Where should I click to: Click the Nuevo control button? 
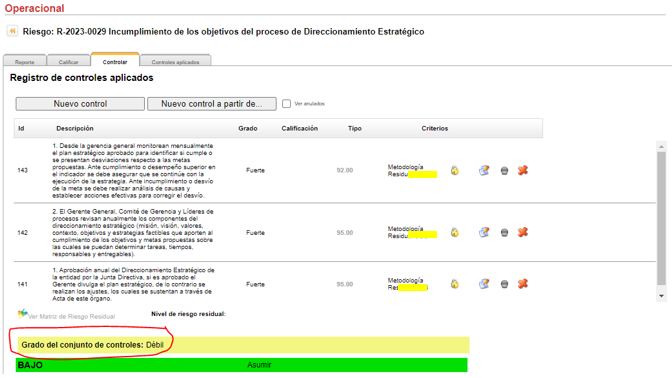[x=80, y=104]
